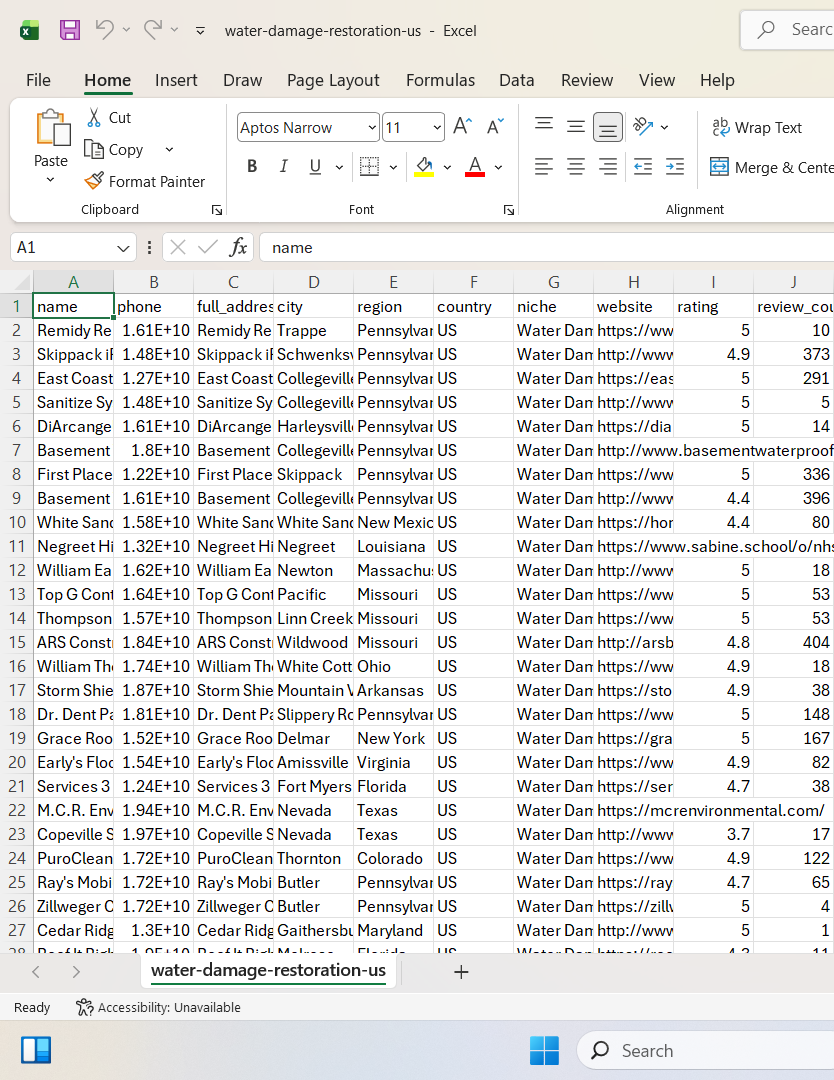Open the Fill Color dropdown arrow
Screen dimensions: 834x1080
447,167
